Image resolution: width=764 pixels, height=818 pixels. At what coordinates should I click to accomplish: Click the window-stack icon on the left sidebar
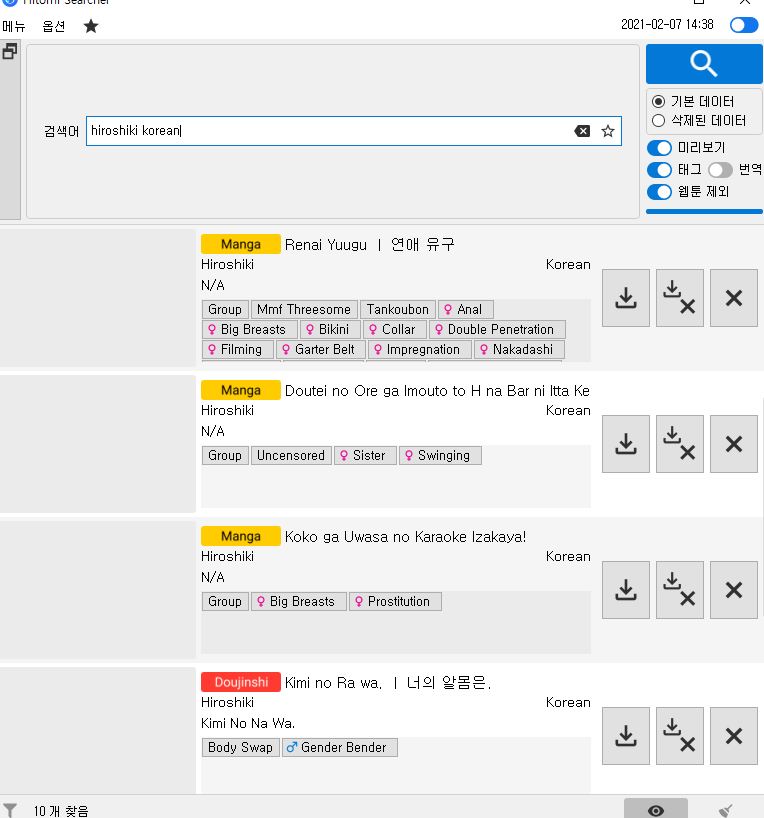tap(9, 52)
